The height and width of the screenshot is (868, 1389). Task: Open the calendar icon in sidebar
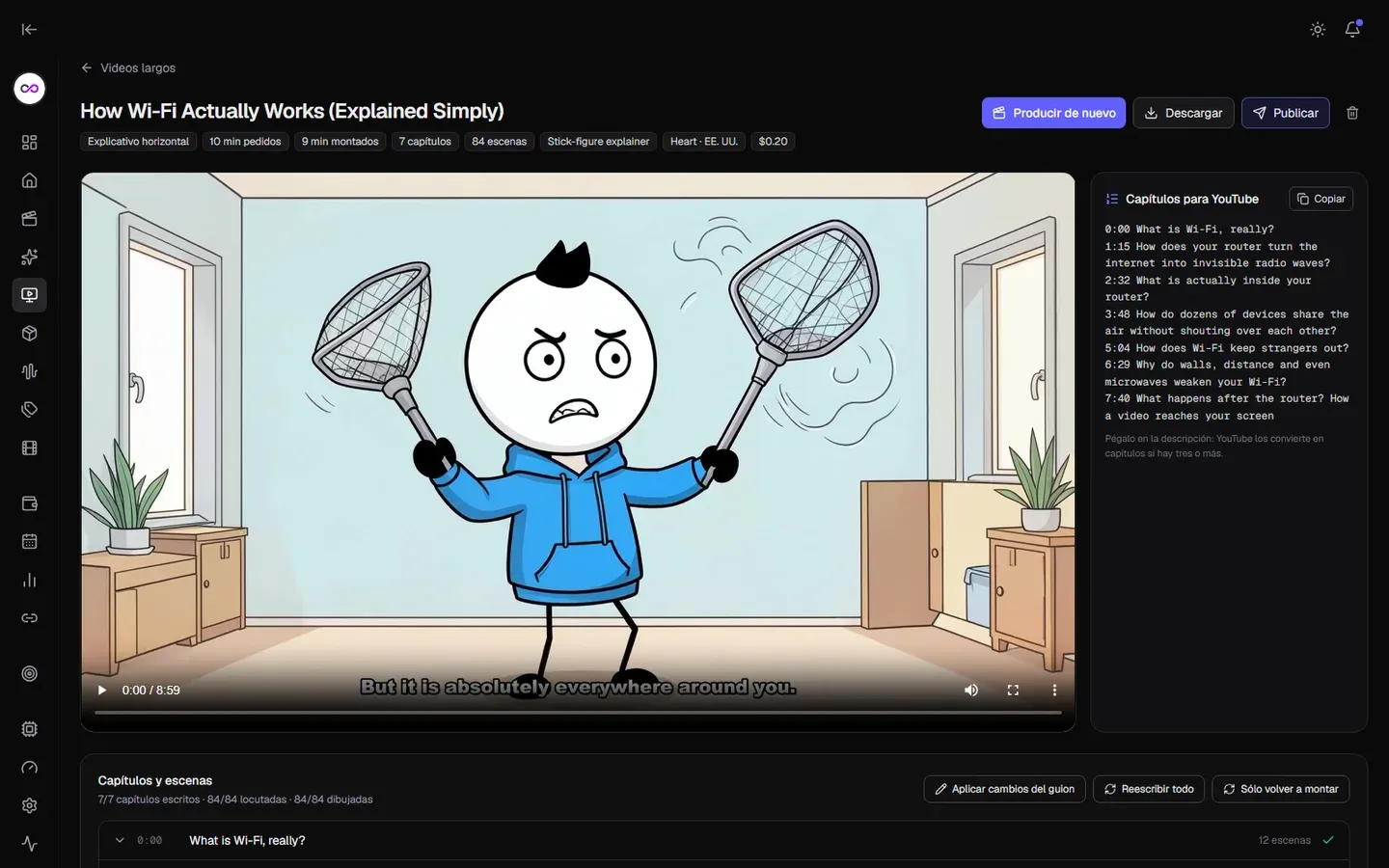coord(30,542)
